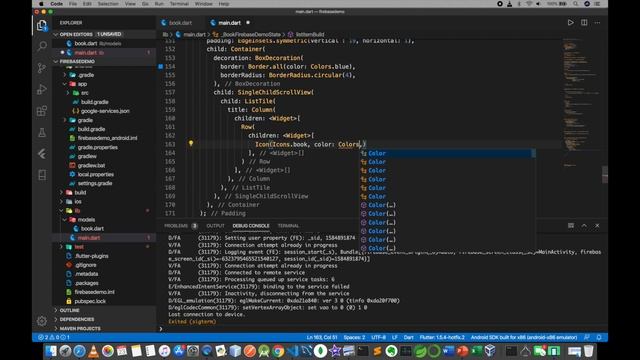Maximize the panel with the up chevron
The height and width of the screenshot is (360, 640).
point(584,226)
